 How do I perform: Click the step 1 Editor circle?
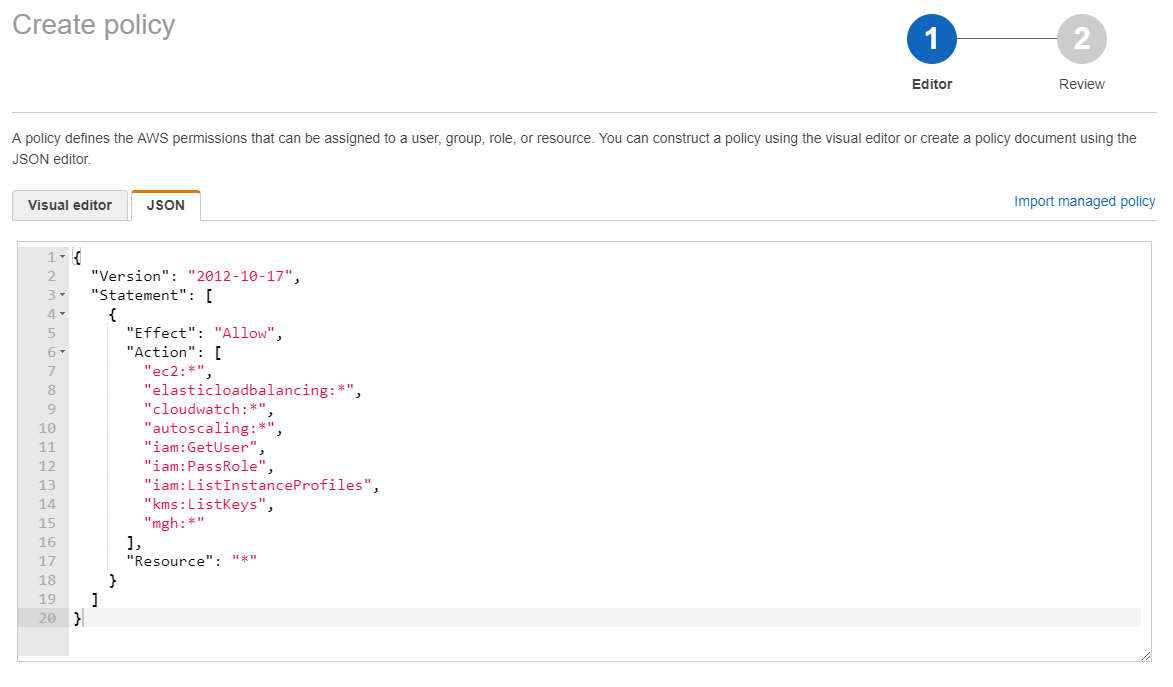[931, 39]
